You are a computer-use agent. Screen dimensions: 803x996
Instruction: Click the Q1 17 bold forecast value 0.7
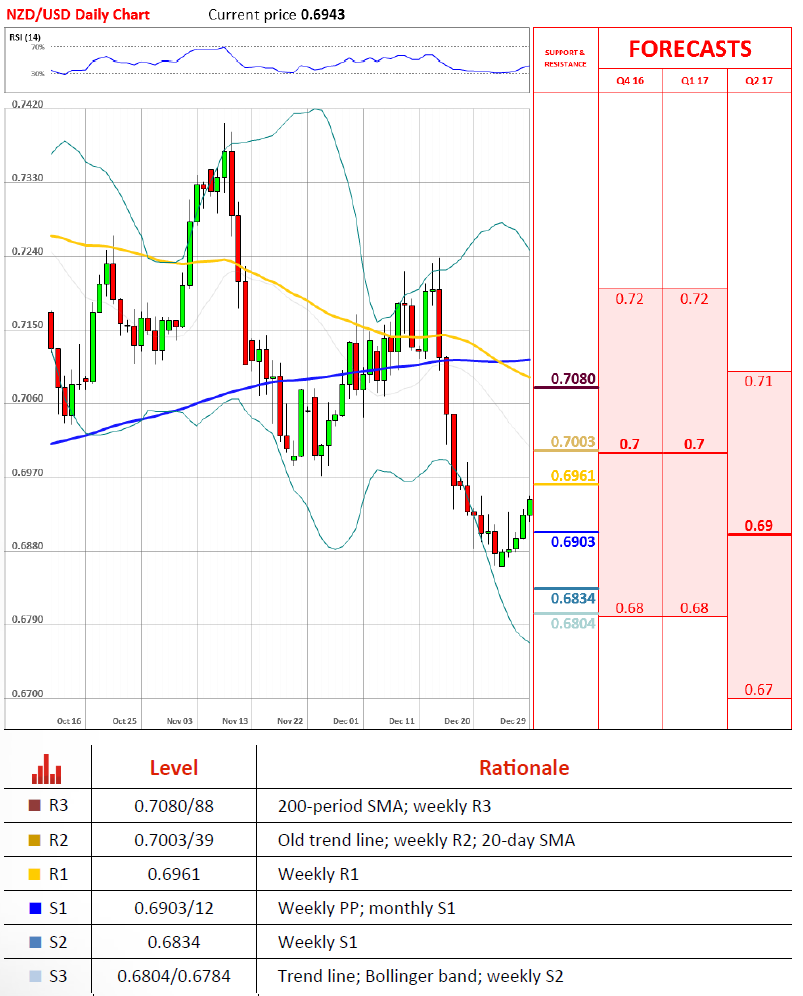(x=694, y=444)
